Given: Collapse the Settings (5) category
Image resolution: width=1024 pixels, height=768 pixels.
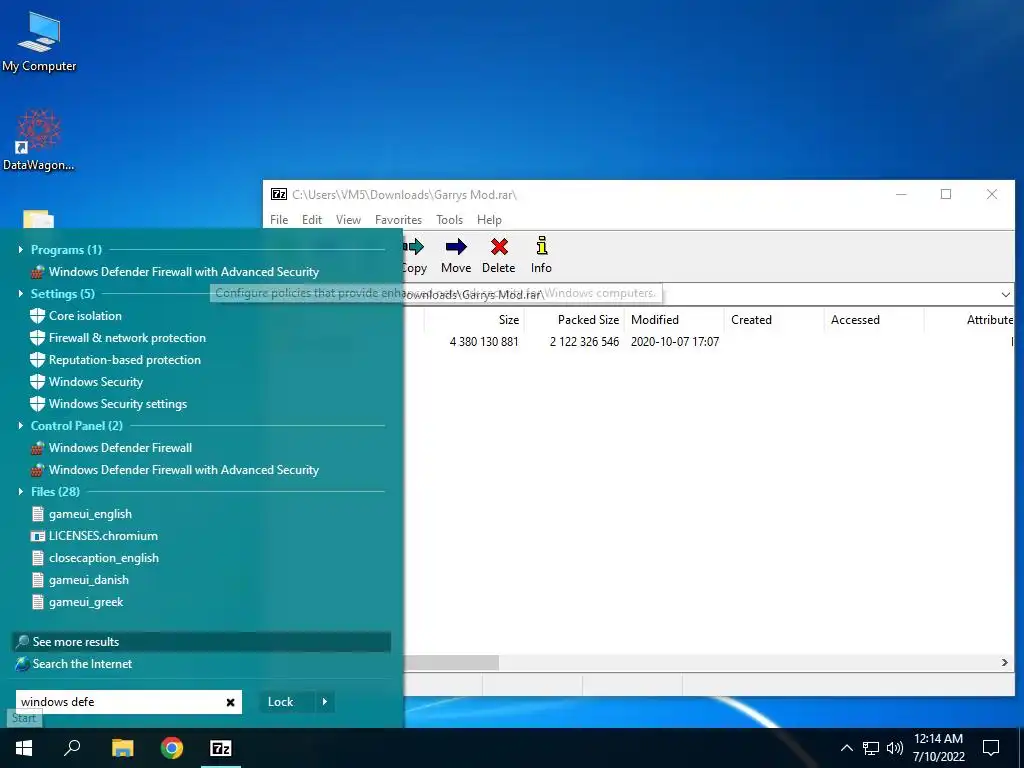Looking at the screenshot, I should 20,294.
